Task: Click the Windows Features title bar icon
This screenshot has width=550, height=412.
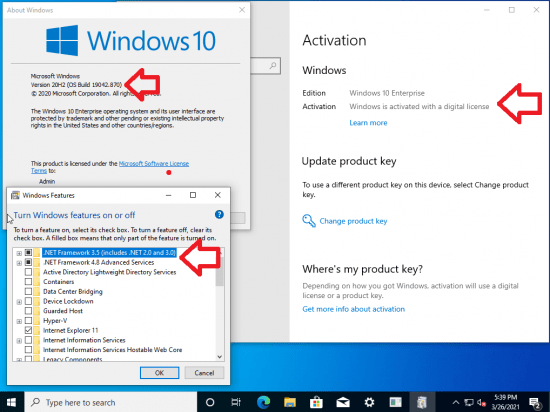Action: 15,195
